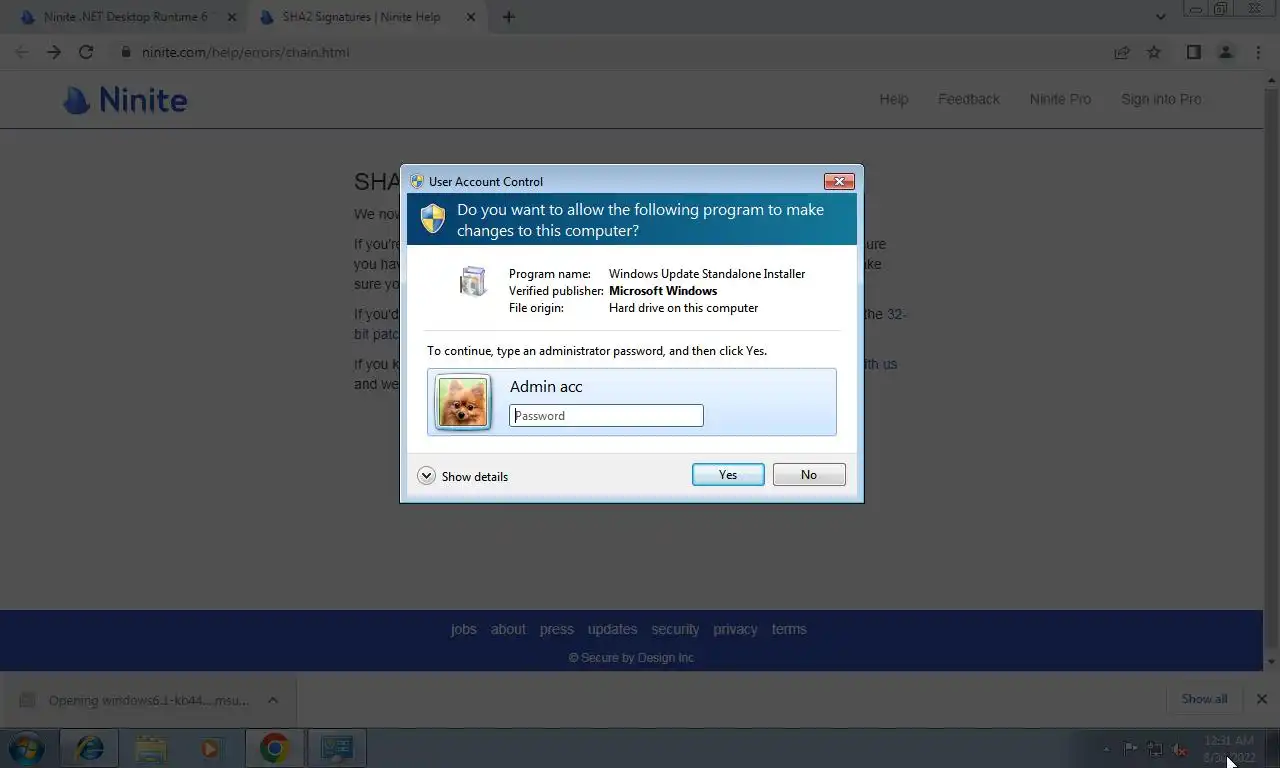Switch to SHA2 Signatures Ninite Help tab
The width and height of the screenshot is (1280, 768).
(361, 17)
